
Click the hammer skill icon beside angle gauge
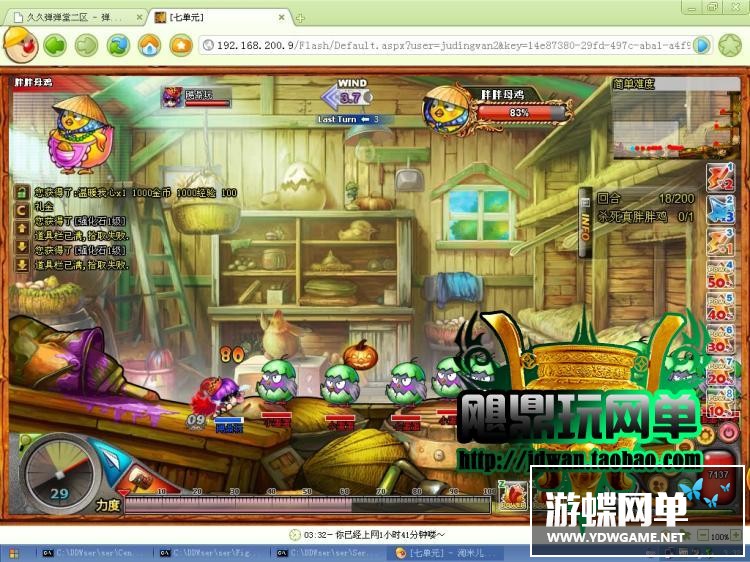pyautogui.click(x=139, y=479)
